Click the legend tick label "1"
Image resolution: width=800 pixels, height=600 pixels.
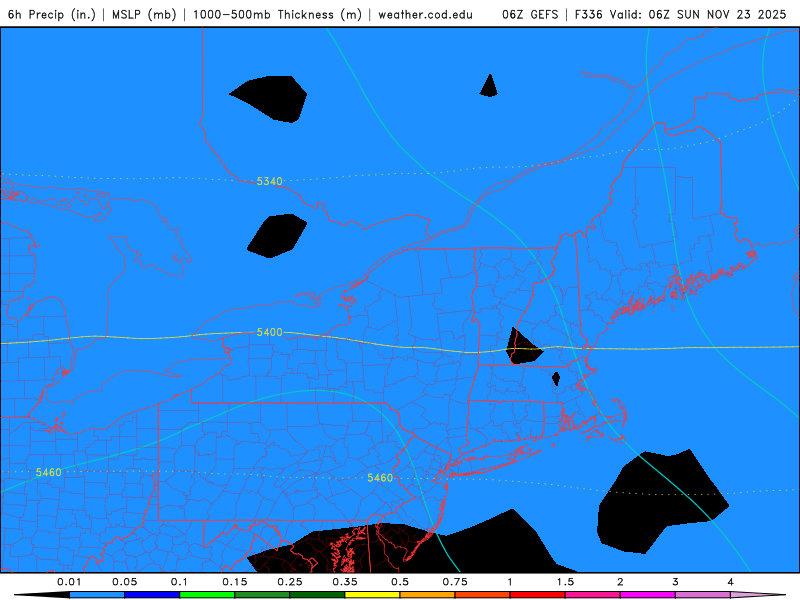(510, 582)
